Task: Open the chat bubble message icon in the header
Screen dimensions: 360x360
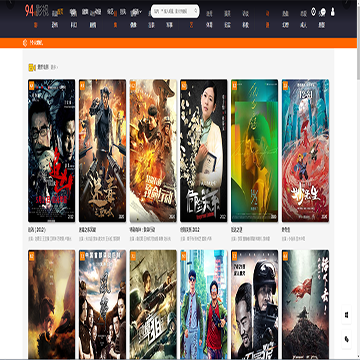Action: click(x=323, y=12)
